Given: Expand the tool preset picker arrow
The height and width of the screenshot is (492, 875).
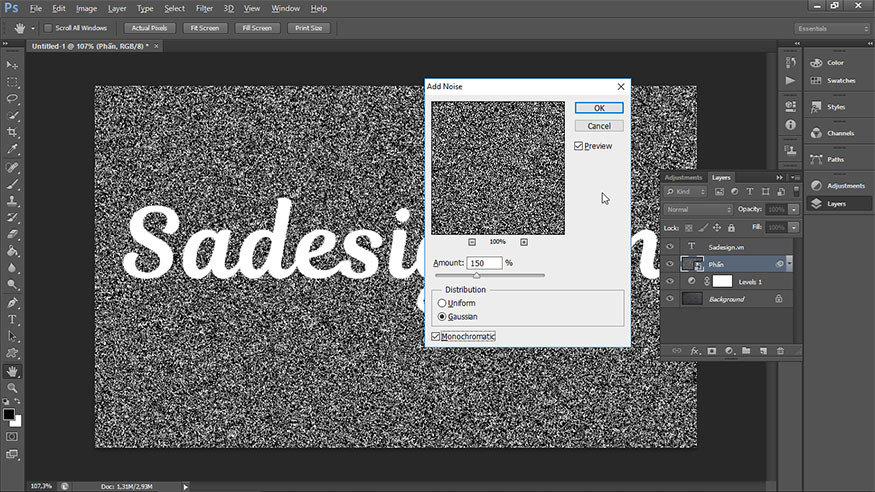Looking at the screenshot, I should 33,28.
